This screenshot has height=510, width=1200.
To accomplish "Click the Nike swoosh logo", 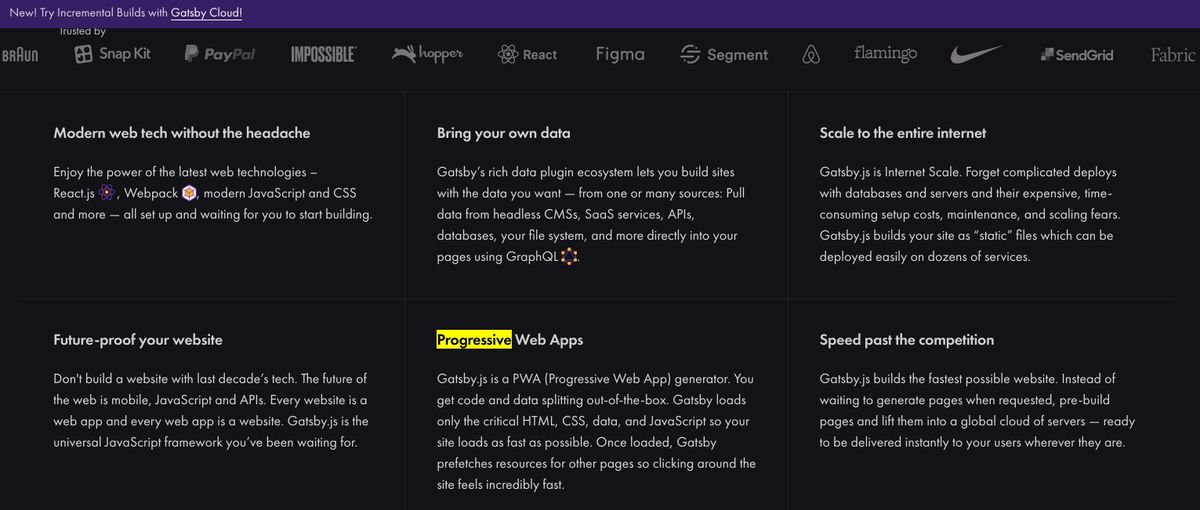I will coord(976,55).
